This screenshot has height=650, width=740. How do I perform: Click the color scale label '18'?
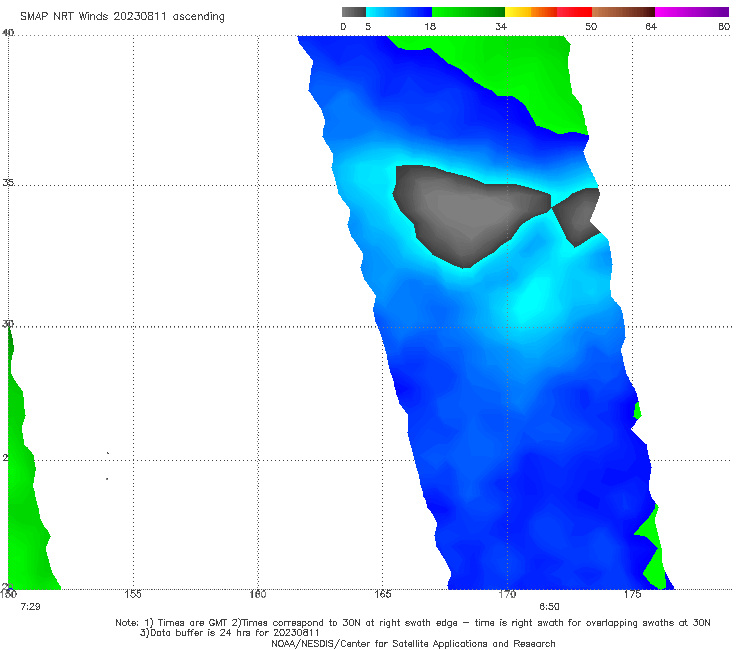pos(430,27)
